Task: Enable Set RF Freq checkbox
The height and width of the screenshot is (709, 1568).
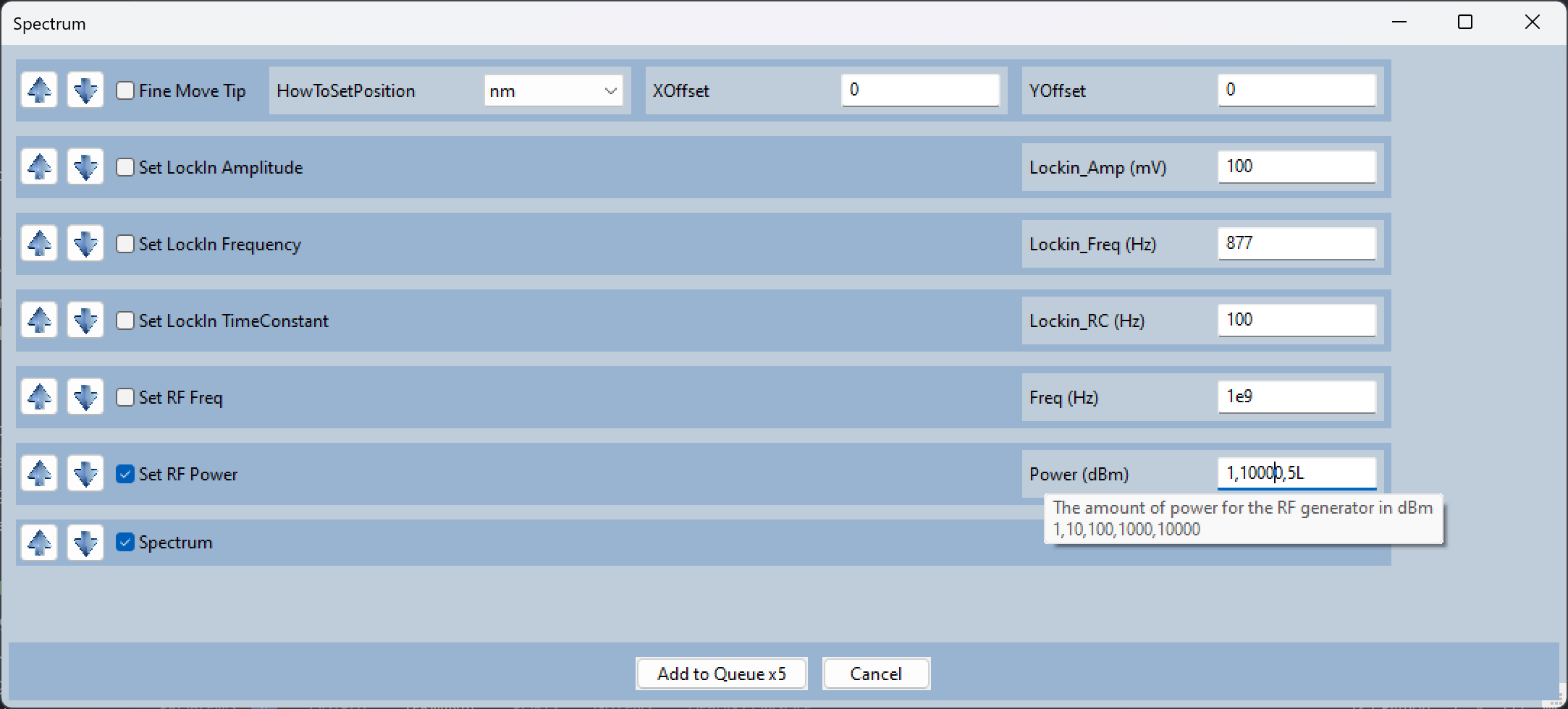Action: pos(125,397)
